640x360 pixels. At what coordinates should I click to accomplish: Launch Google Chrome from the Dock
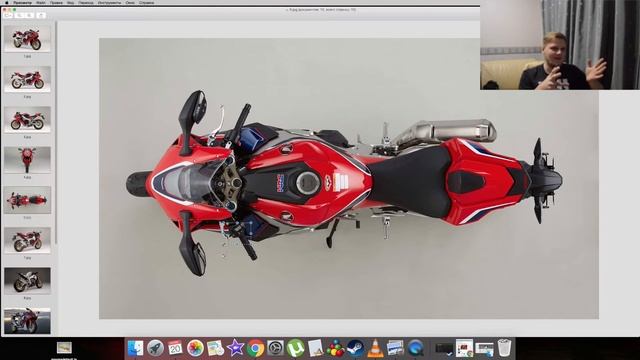pyautogui.click(x=255, y=348)
